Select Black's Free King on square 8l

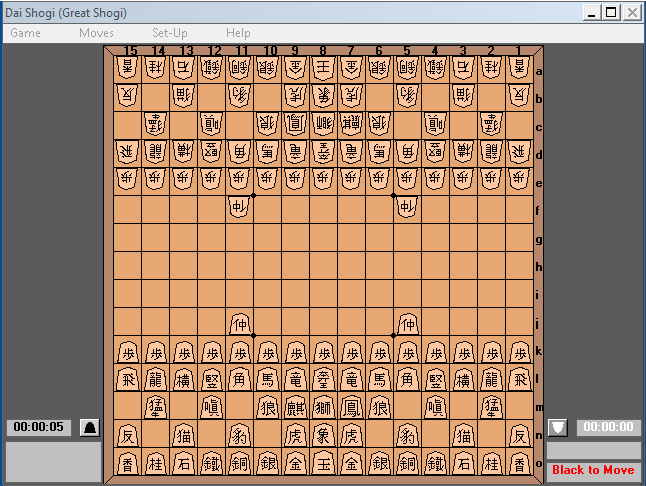323,380
